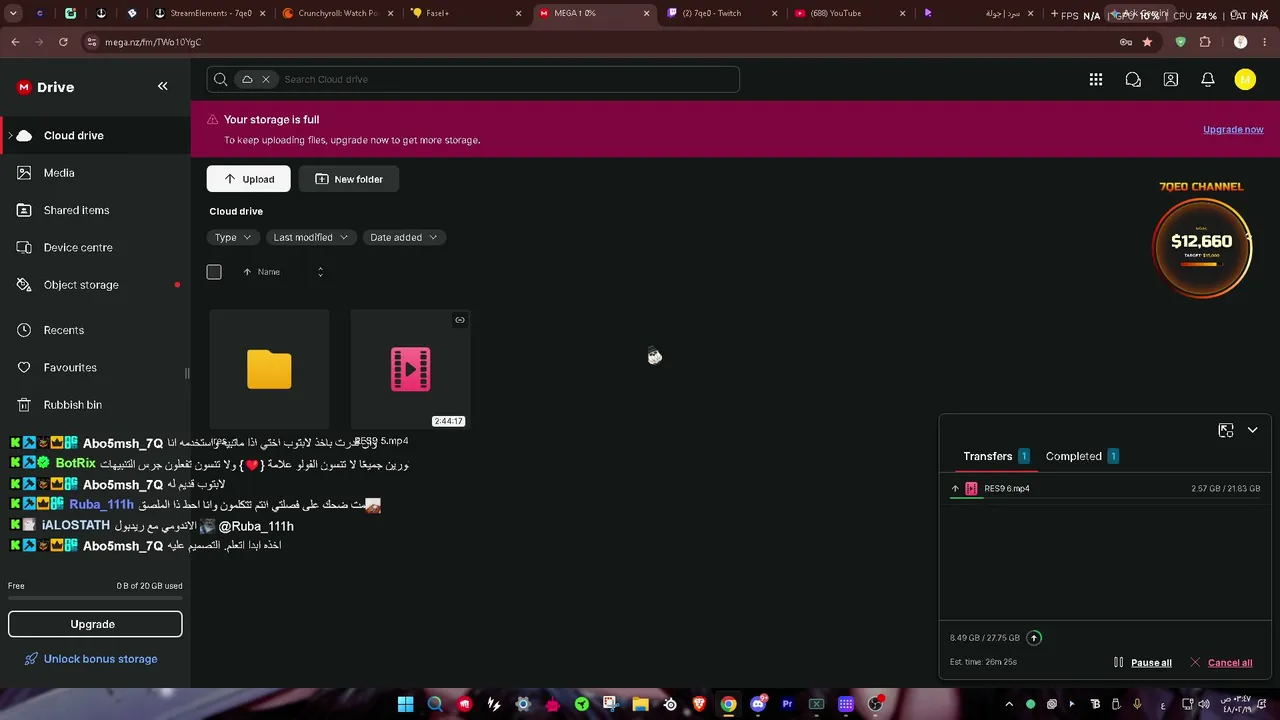Collapse the MEGA sidebar with the double-chevron icon
Screen dimensions: 1280x720
pyautogui.click(x=163, y=86)
